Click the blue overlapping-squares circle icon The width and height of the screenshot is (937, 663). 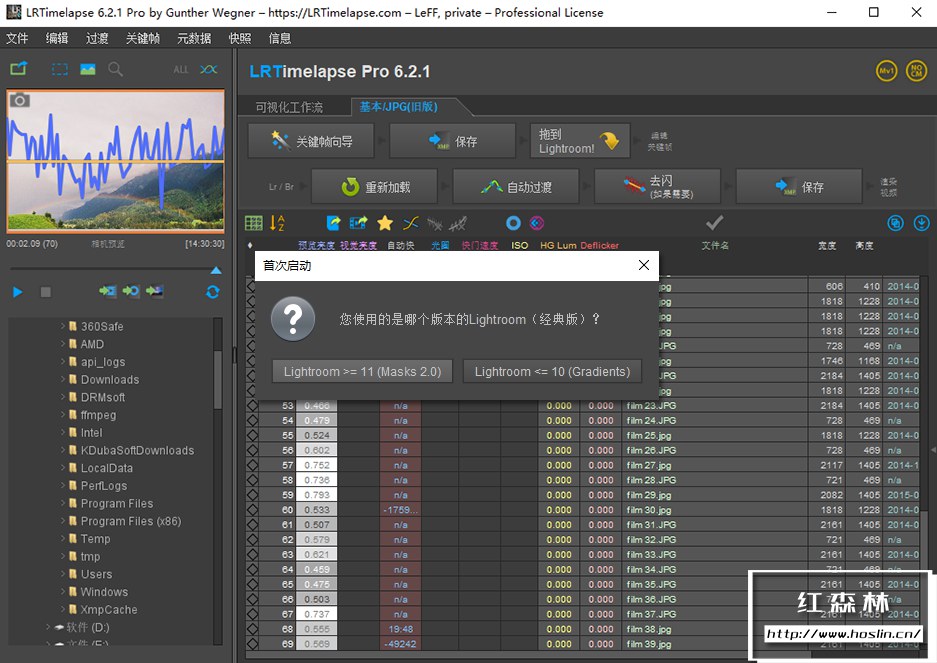[x=895, y=224]
